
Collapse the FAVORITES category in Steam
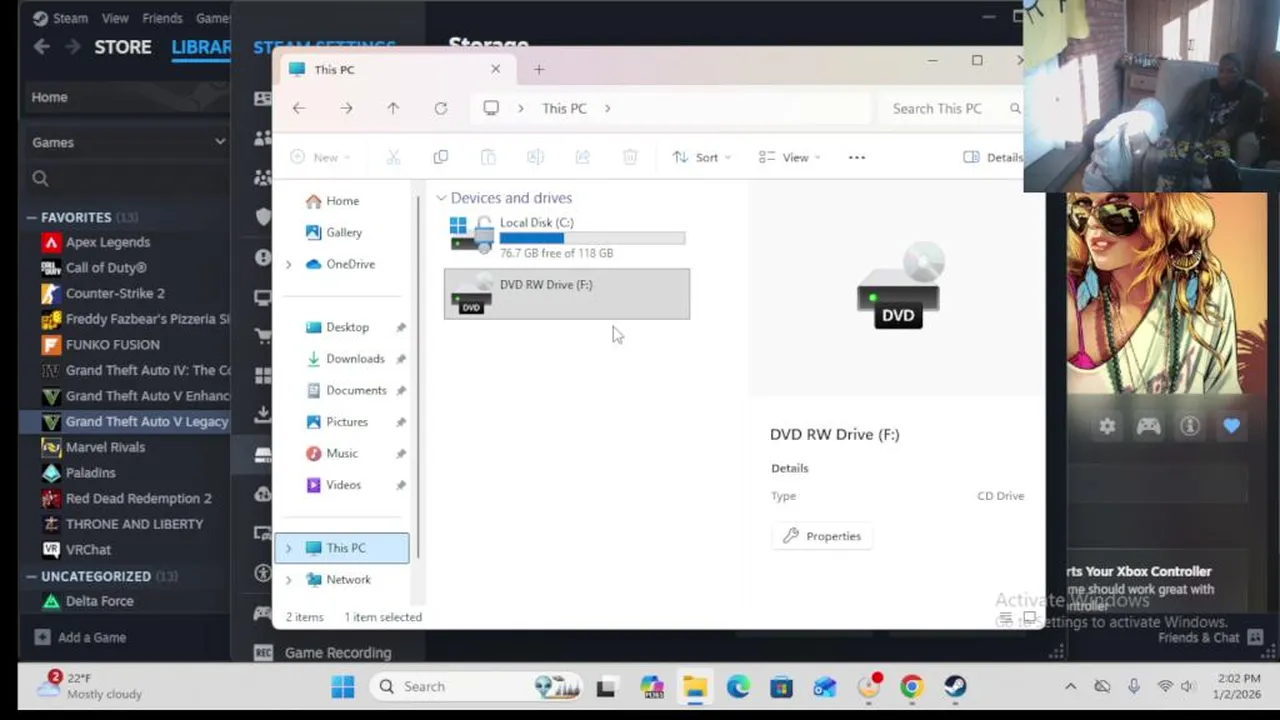32,217
